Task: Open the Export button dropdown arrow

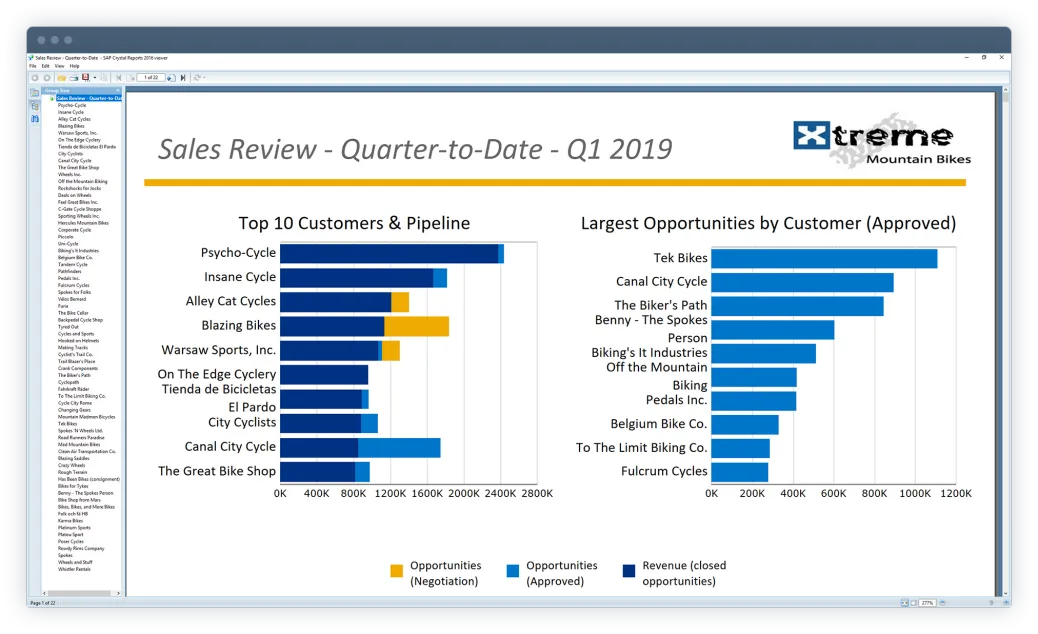Action: pos(95,77)
